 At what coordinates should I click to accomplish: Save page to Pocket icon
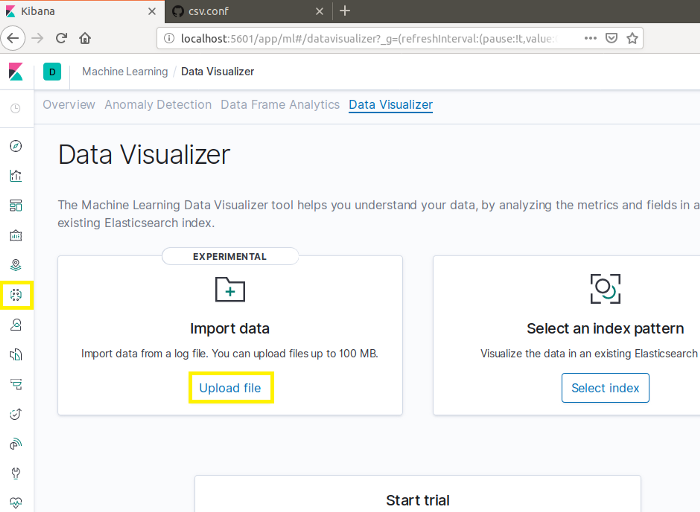coord(611,38)
